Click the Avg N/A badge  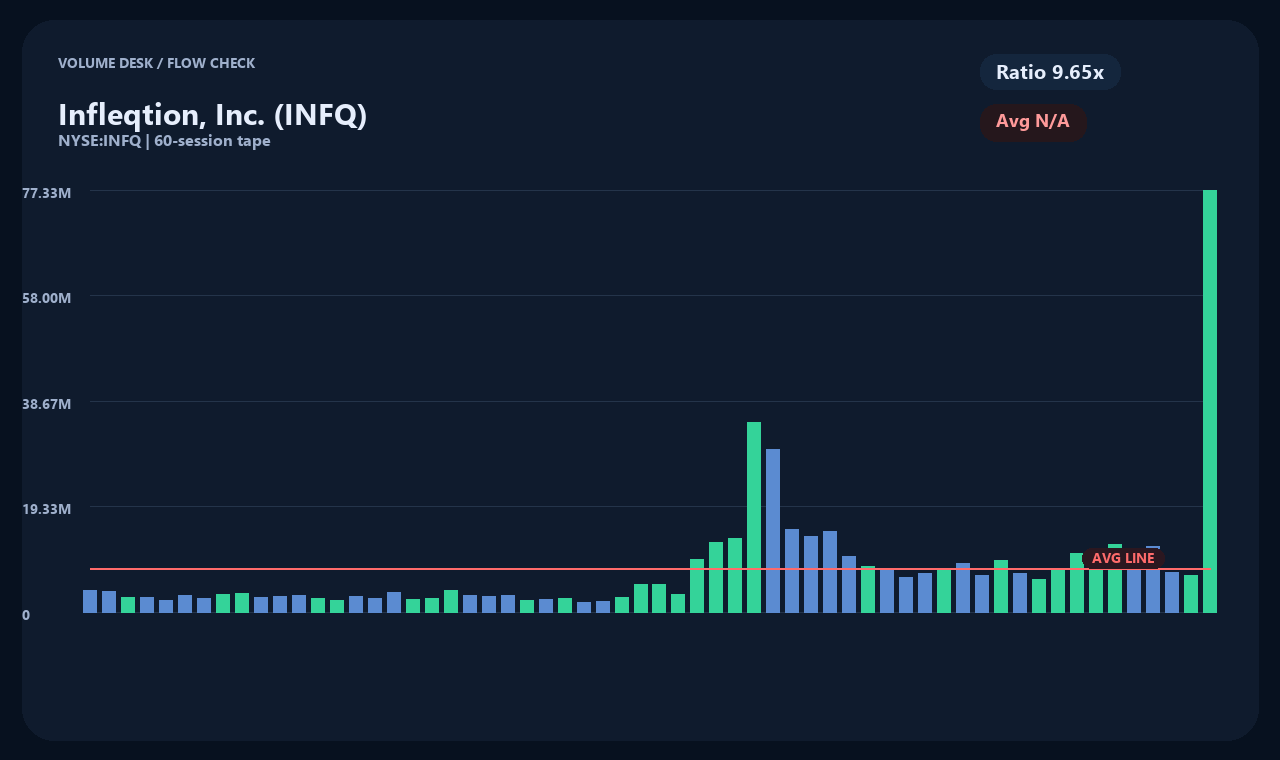tap(1033, 122)
